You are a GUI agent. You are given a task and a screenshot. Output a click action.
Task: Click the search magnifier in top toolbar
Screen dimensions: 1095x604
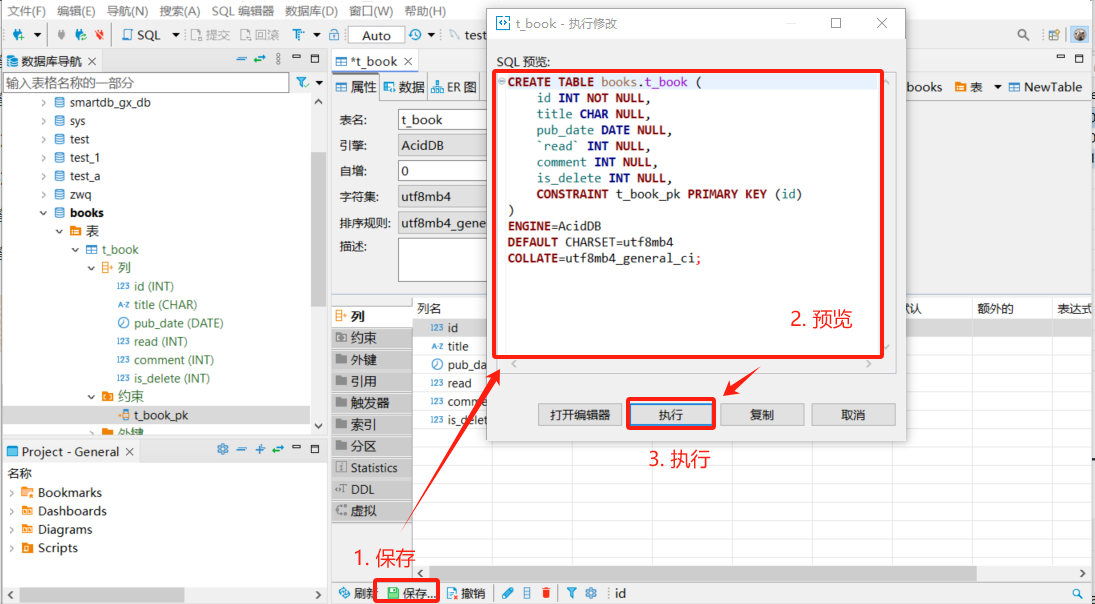1023,35
